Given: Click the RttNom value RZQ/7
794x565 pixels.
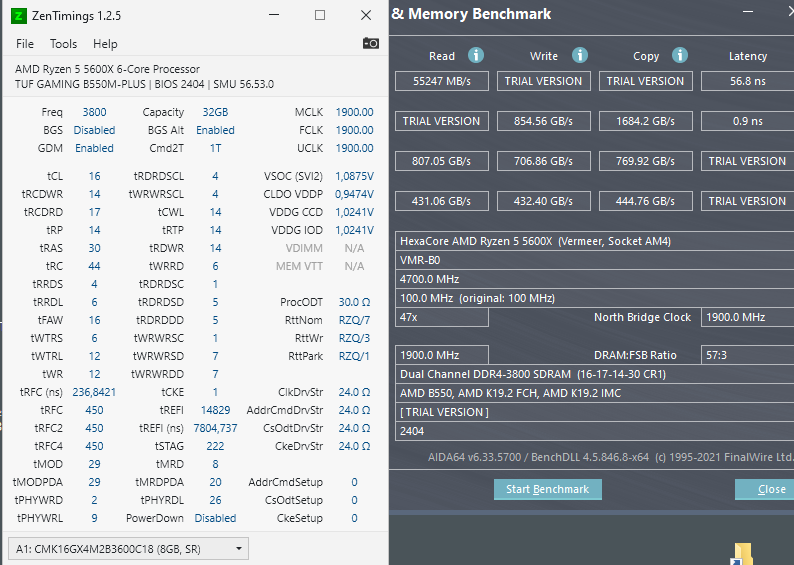Looking at the screenshot, I should pyautogui.click(x=354, y=320).
